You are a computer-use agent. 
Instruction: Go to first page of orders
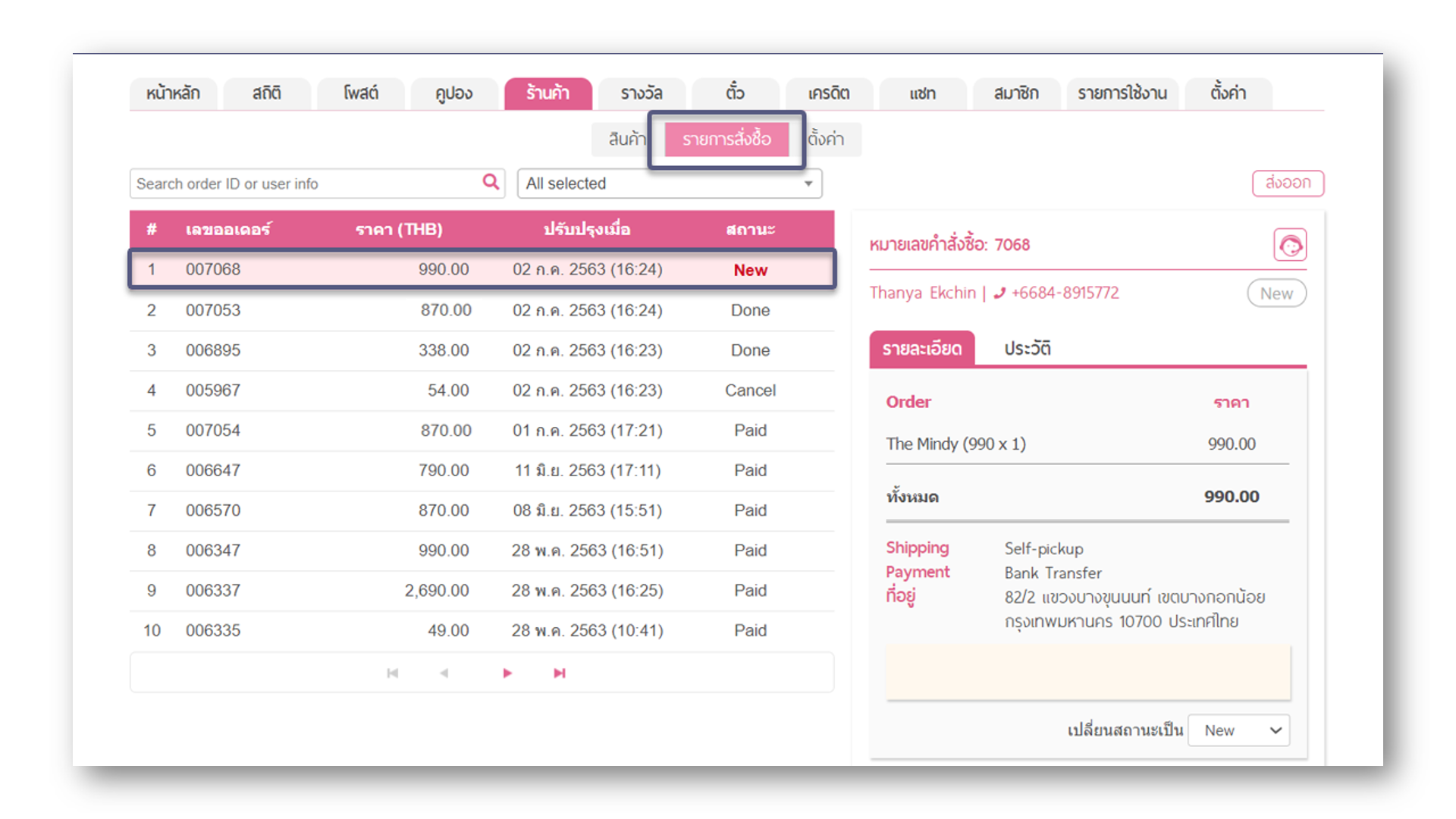click(x=392, y=673)
